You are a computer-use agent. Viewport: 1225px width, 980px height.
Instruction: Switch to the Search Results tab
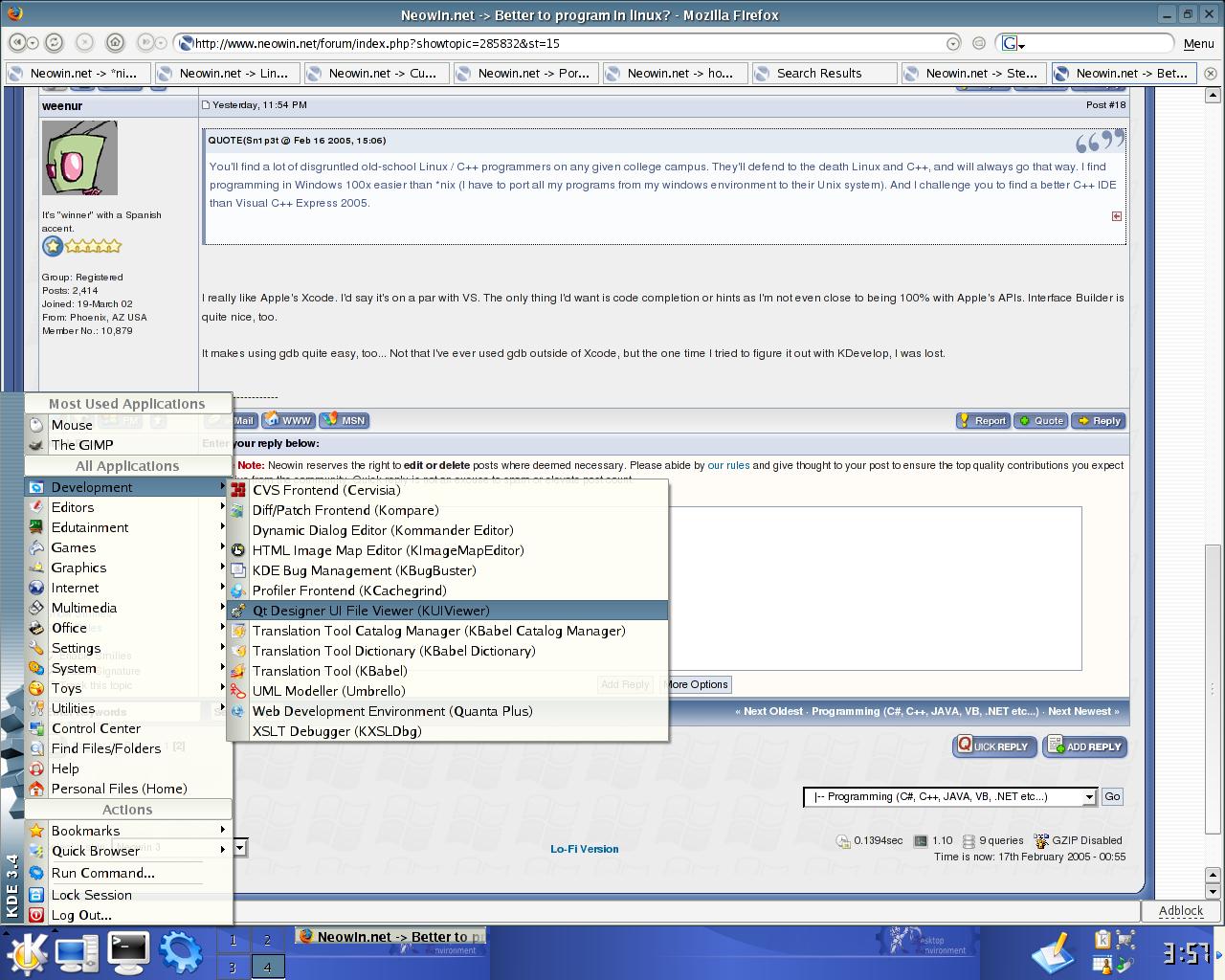click(821, 73)
